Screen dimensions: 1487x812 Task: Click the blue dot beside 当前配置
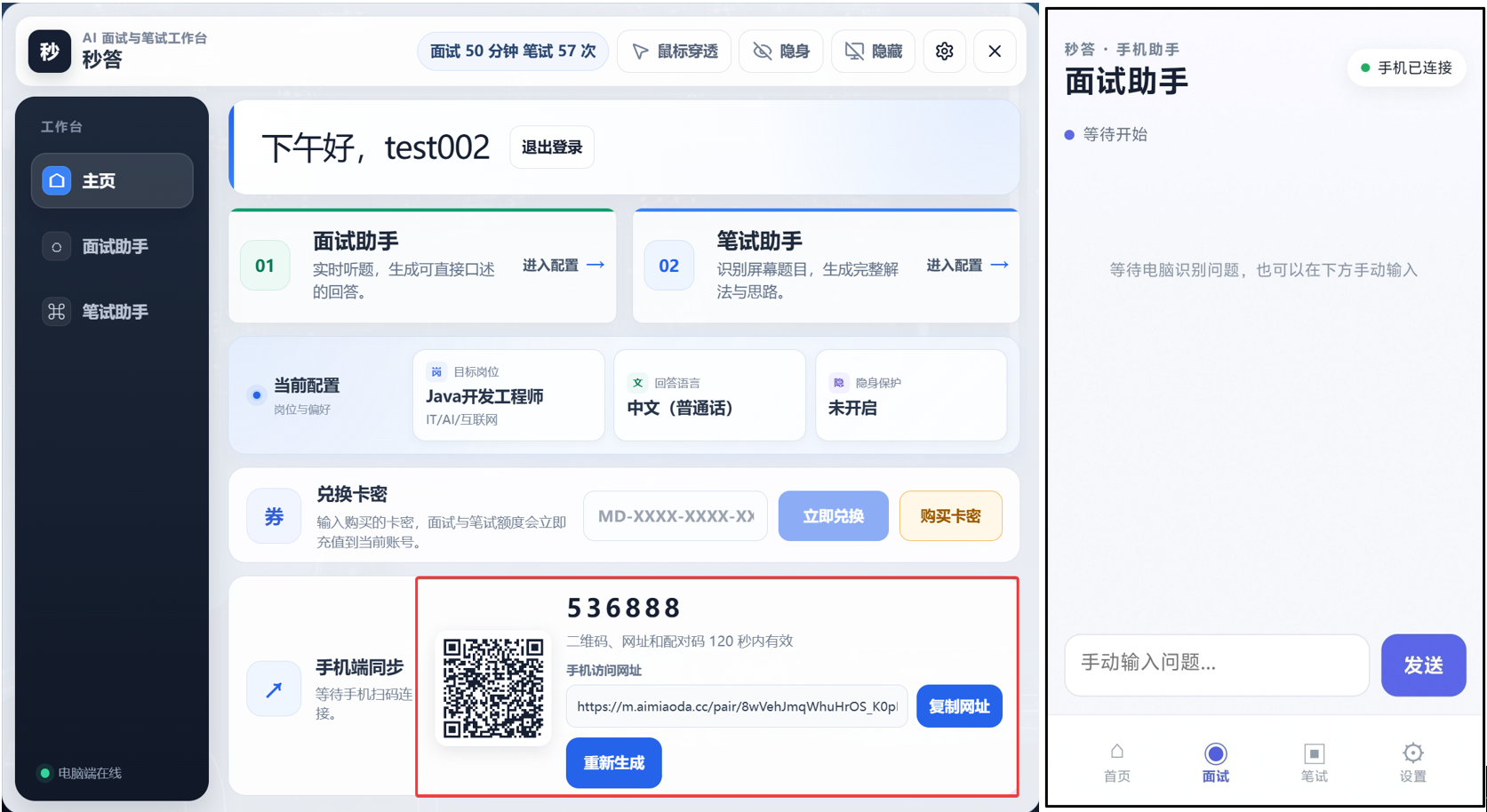coord(256,395)
